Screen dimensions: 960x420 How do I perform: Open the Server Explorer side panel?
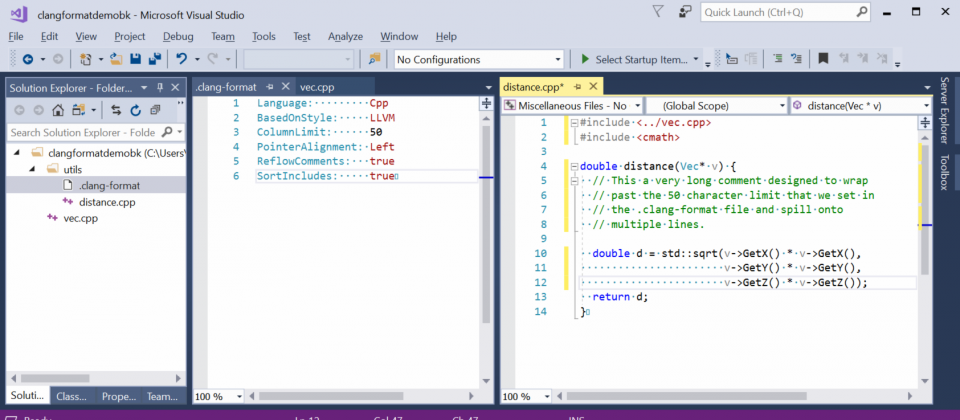coord(943,110)
